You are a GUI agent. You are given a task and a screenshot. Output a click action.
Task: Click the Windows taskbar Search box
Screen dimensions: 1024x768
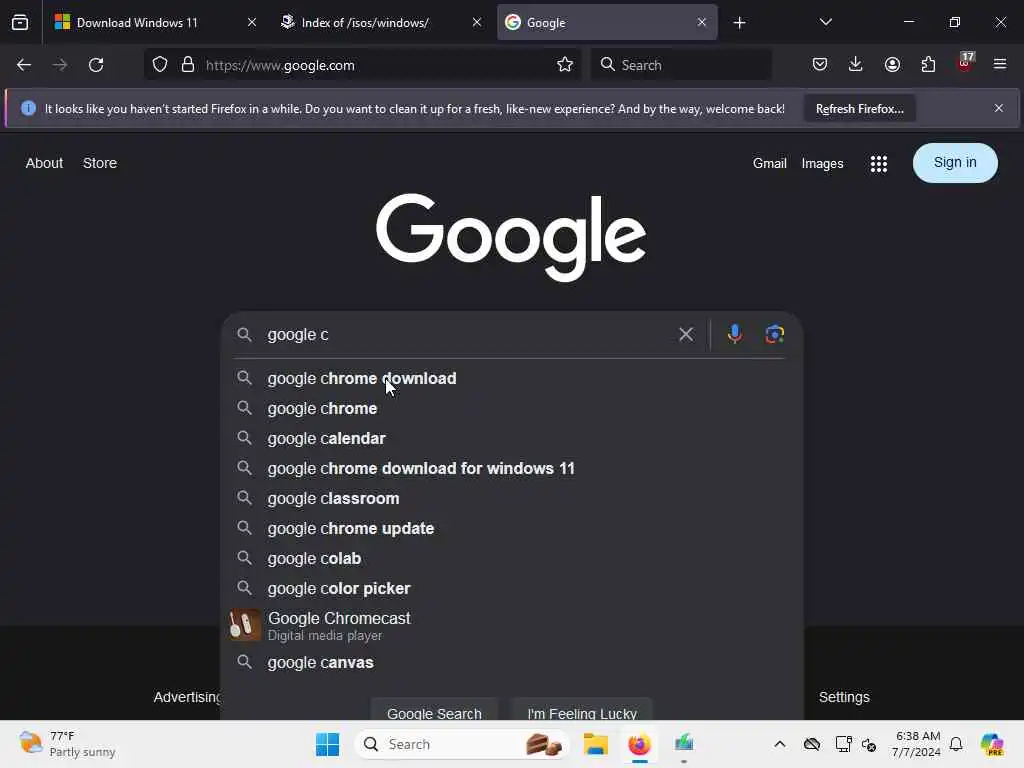click(x=462, y=744)
